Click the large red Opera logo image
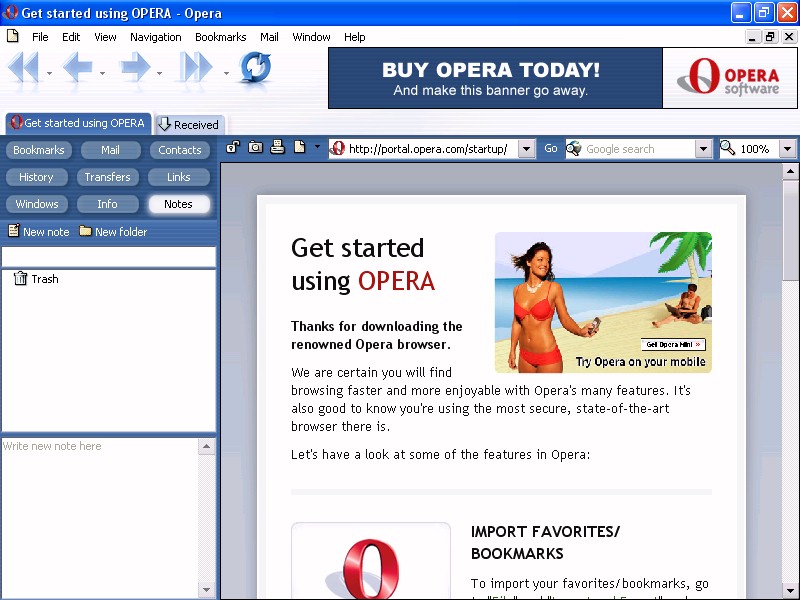The height and width of the screenshot is (600, 800). click(x=371, y=569)
